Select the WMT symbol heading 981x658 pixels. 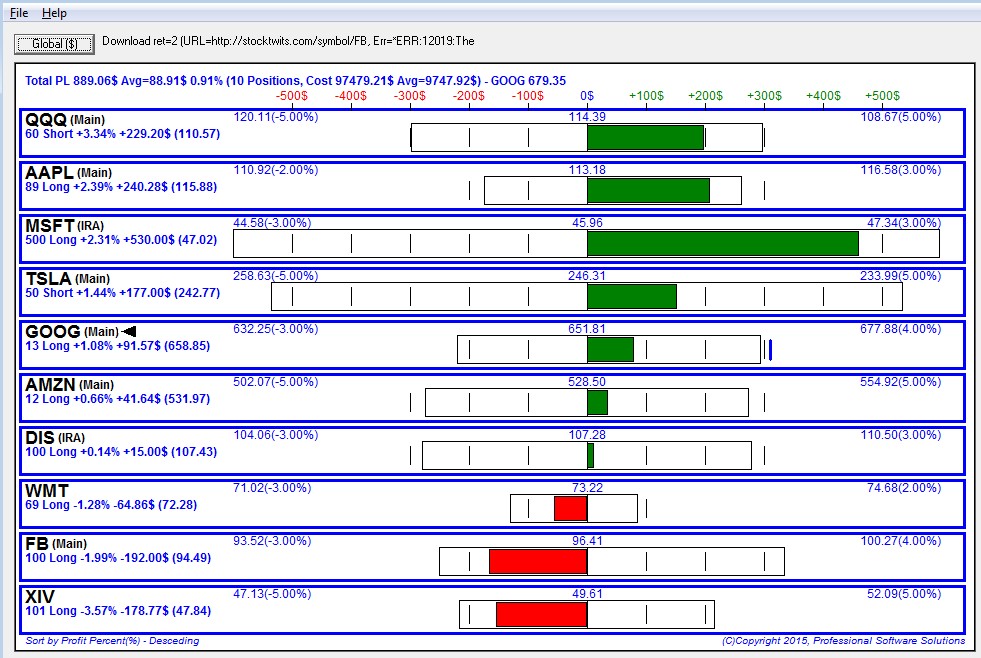click(x=47, y=490)
